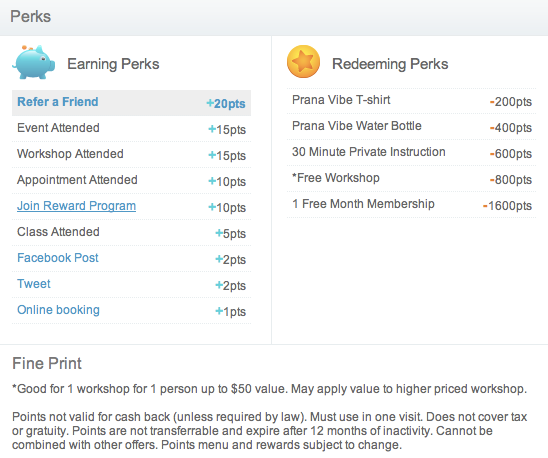This screenshot has height=458, width=548.
Task: Click the orange star coin icon
Action: pyautogui.click(x=303, y=62)
